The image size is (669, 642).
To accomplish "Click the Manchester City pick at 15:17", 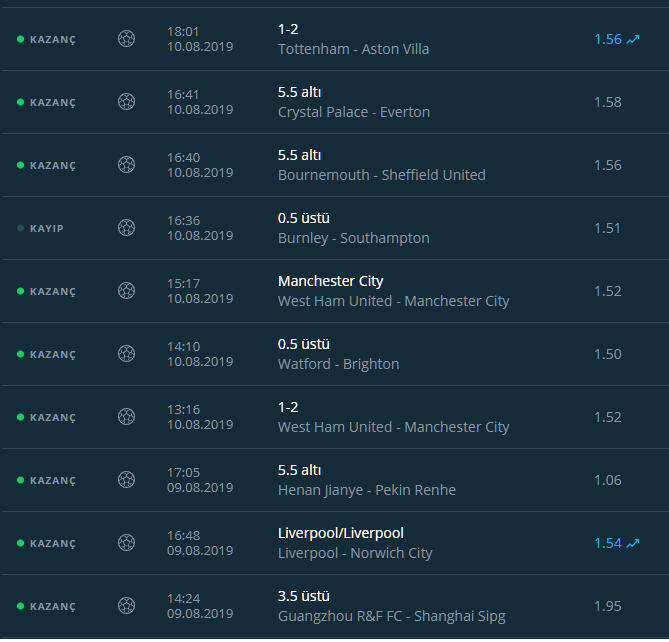I will click(330, 282).
